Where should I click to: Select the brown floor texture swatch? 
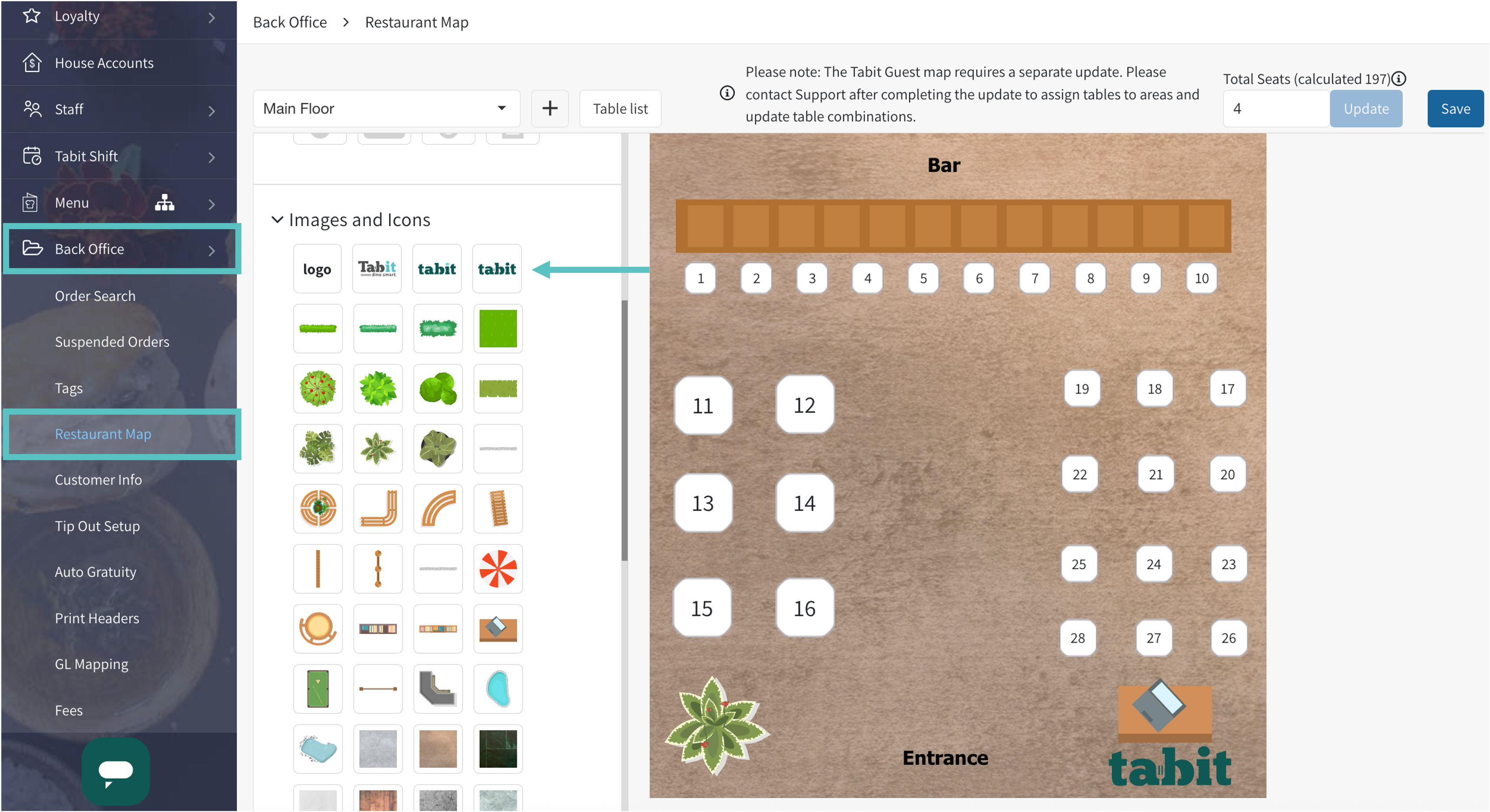438,749
